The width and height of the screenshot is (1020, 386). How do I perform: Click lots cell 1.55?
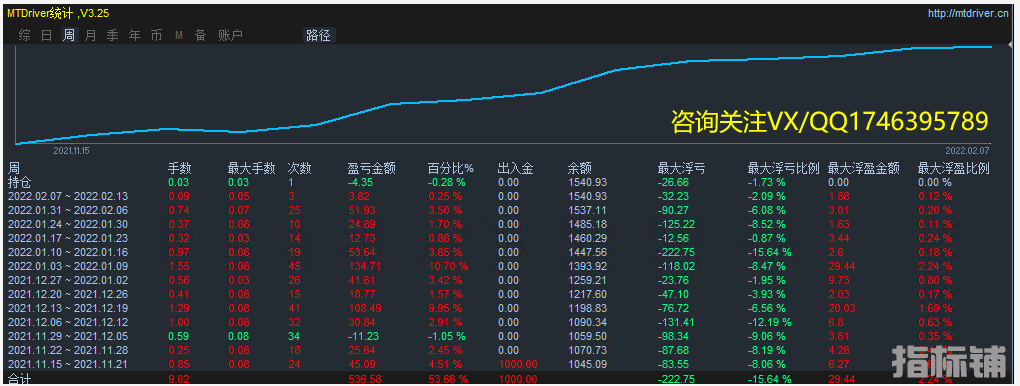point(179,266)
